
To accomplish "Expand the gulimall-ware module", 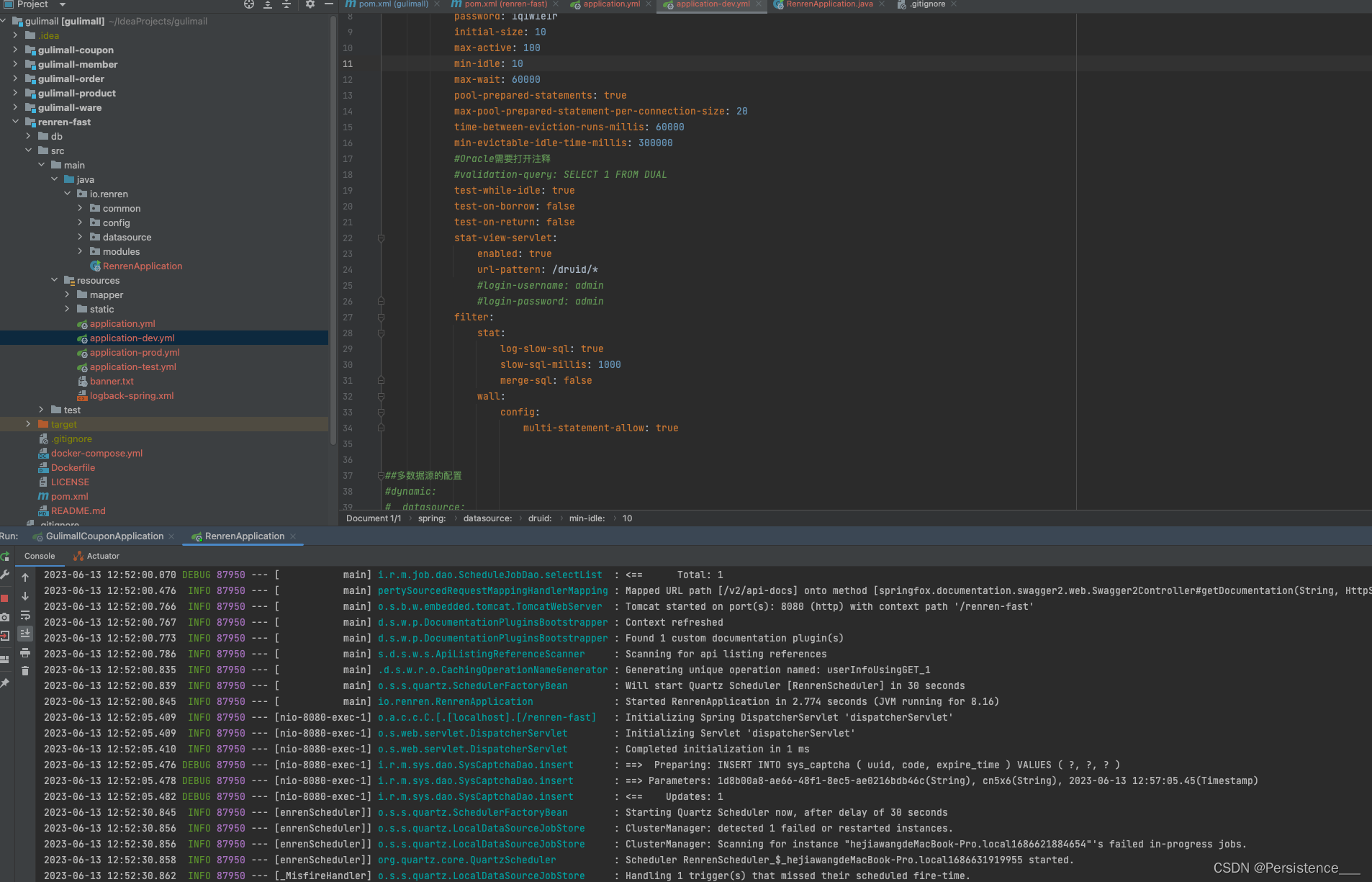I will [x=15, y=107].
